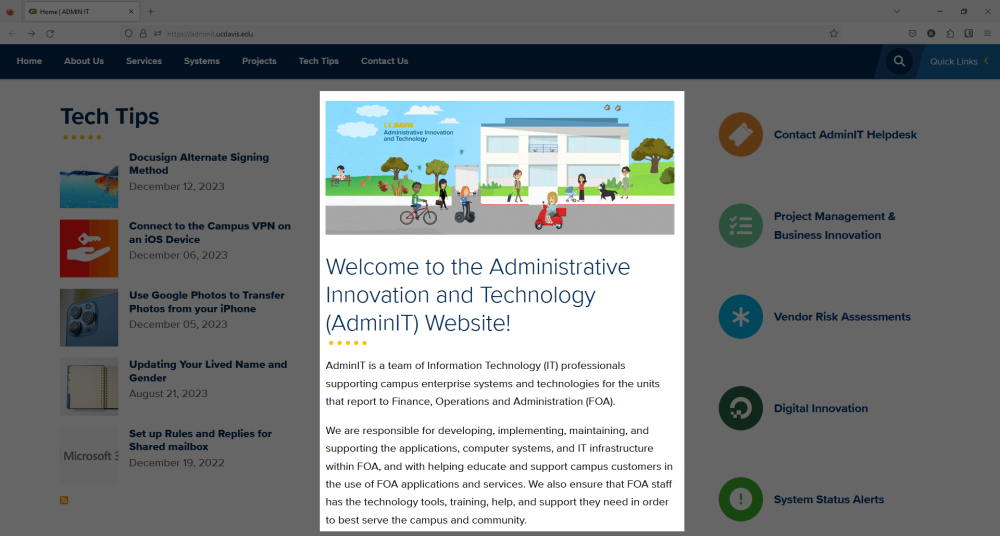Click the System Status Alerts exclamation icon

tap(740, 500)
